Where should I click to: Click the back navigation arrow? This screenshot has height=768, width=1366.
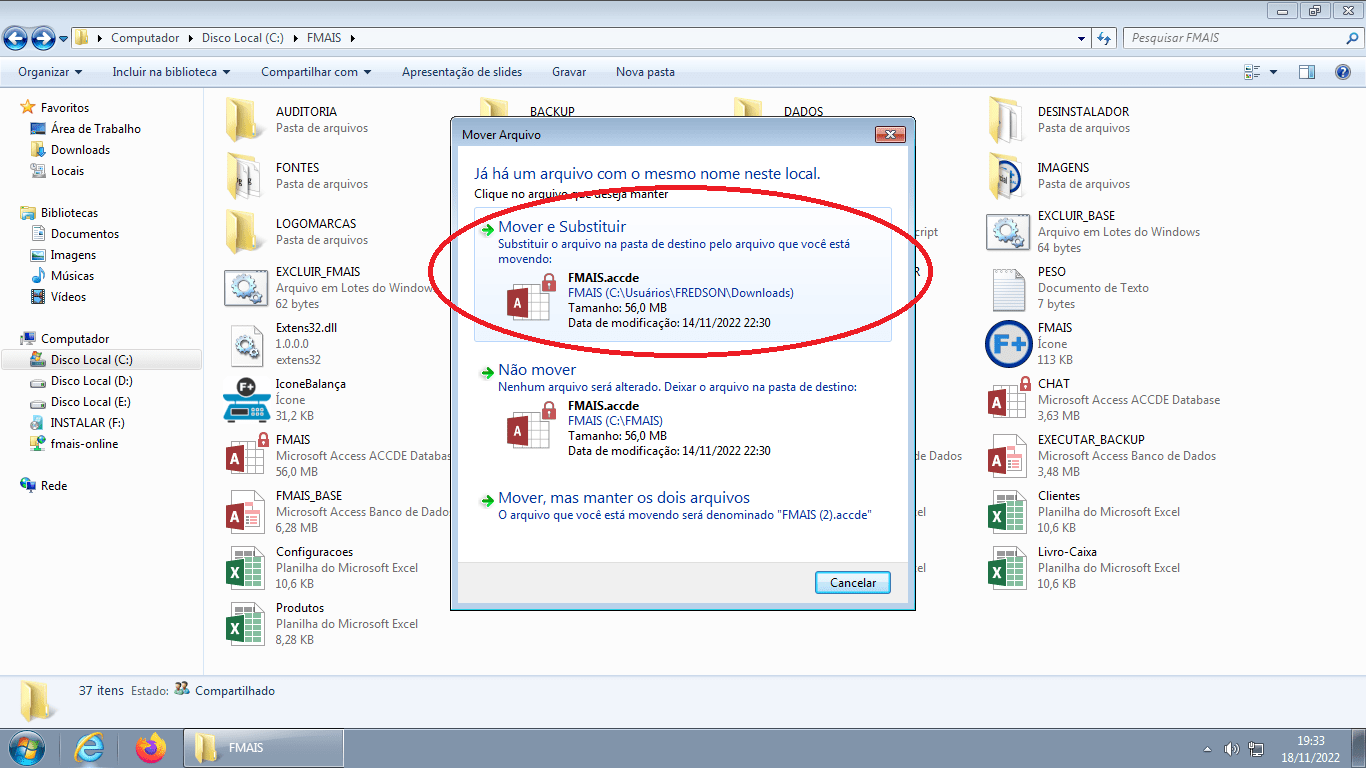coord(16,38)
